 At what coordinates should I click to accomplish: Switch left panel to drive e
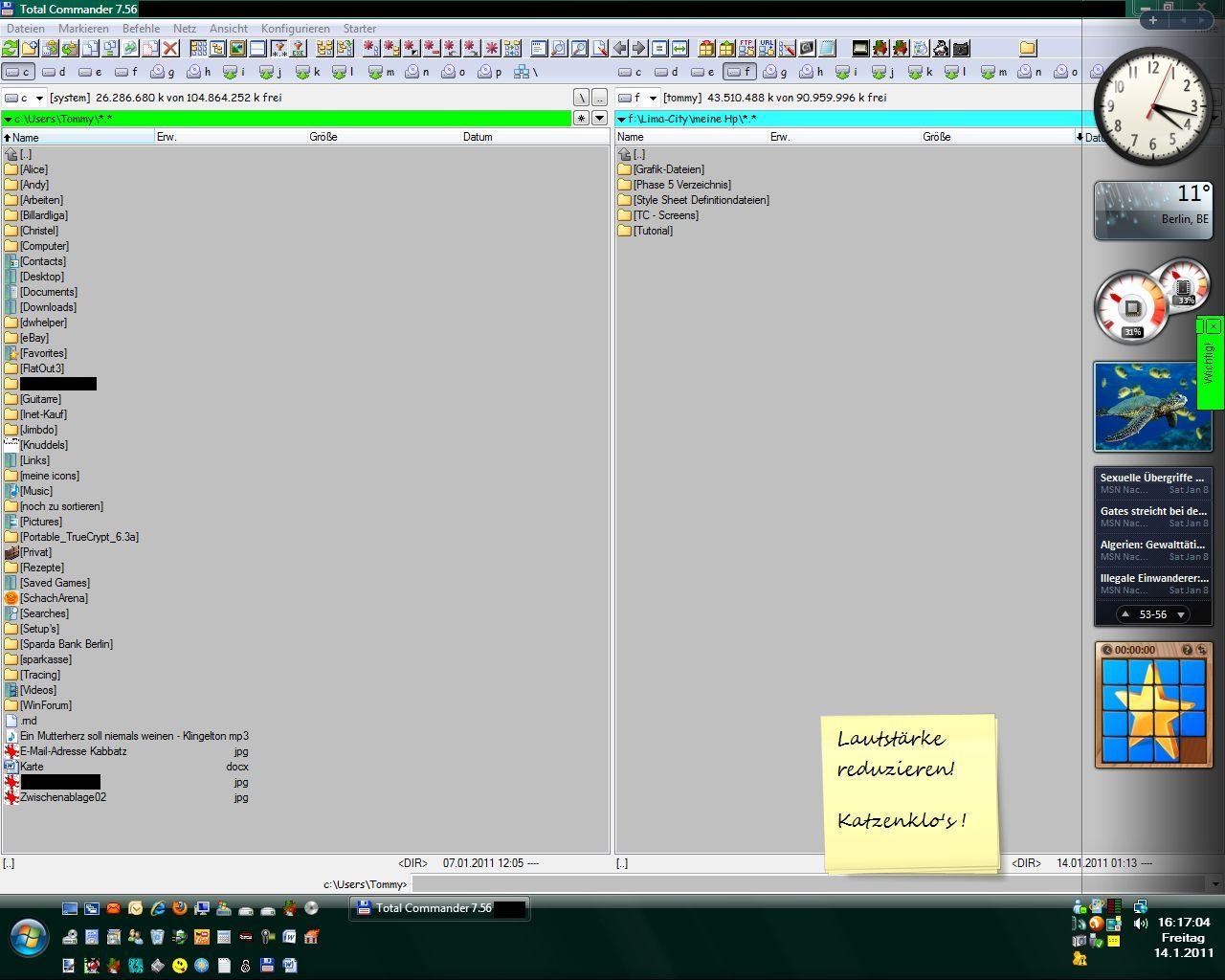(x=90, y=72)
